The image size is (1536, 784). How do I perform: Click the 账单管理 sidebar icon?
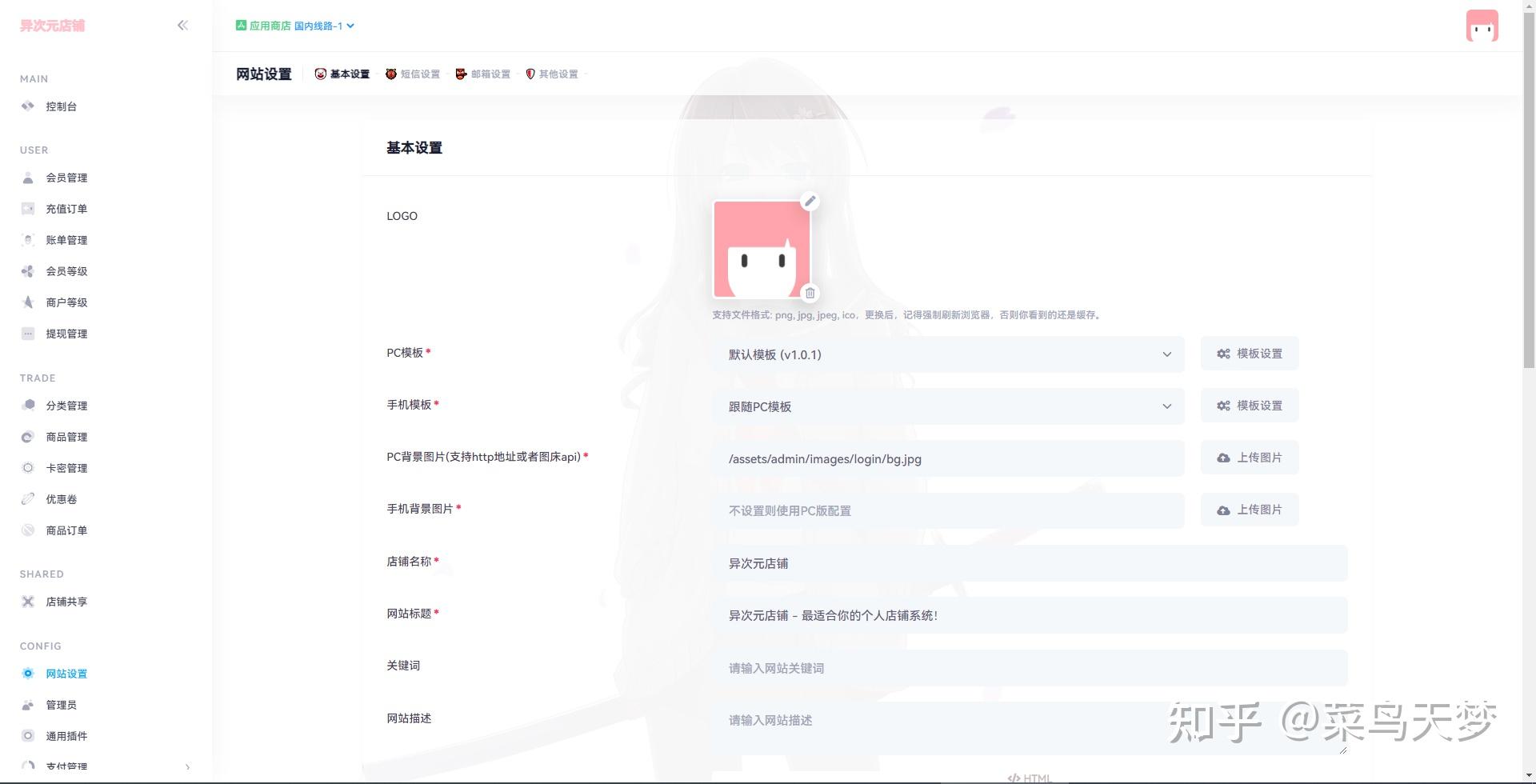tap(28, 240)
